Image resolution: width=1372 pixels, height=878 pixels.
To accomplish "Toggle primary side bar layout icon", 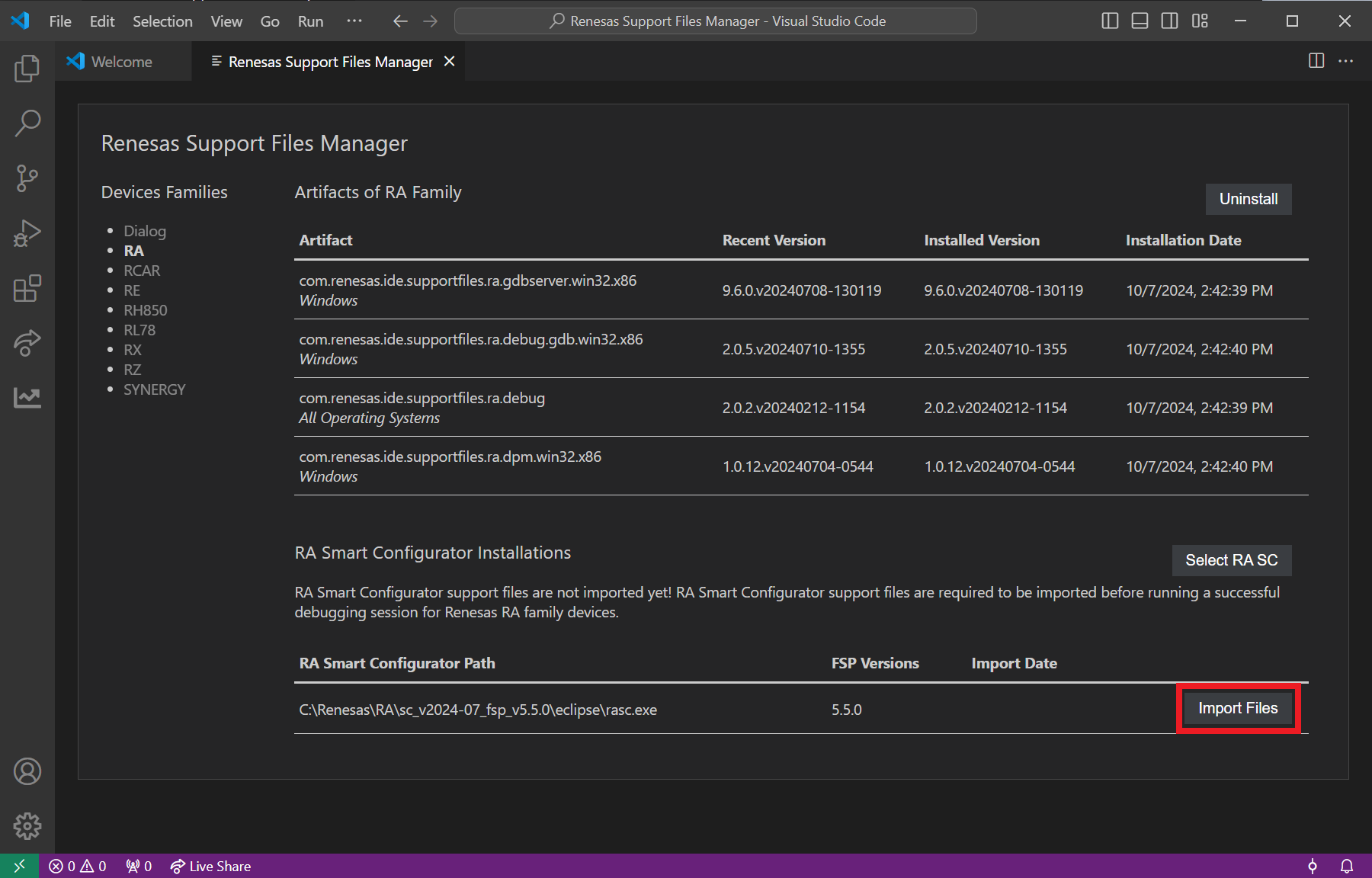I will [x=1110, y=21].
